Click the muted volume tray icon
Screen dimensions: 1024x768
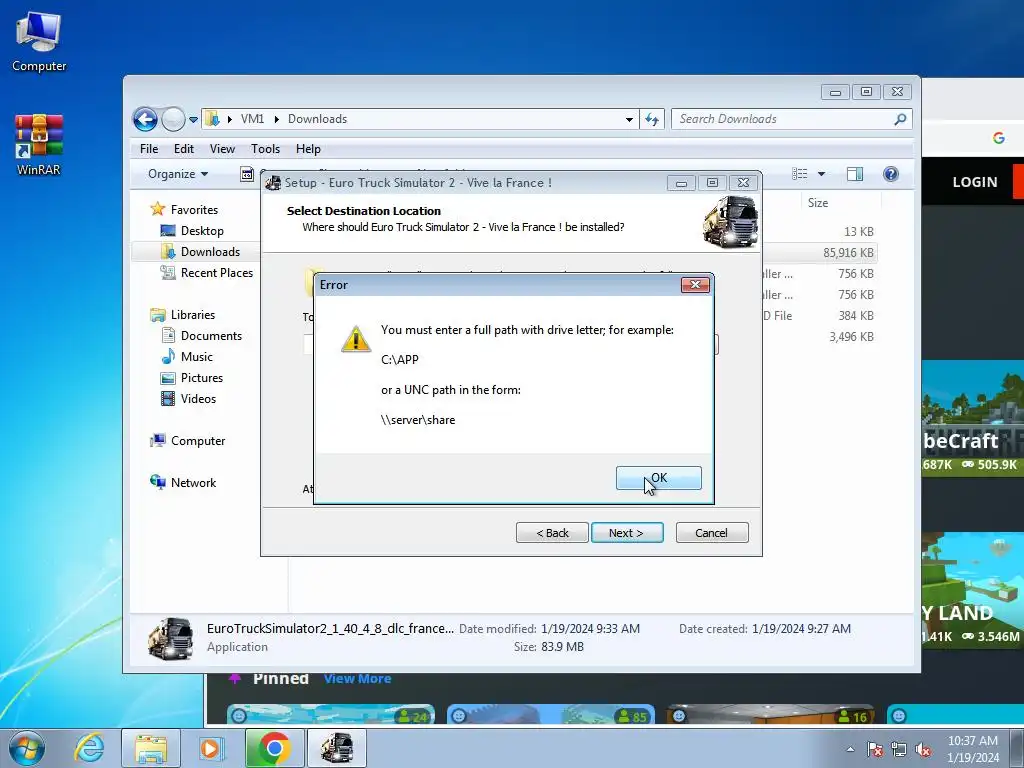[923, 750]
